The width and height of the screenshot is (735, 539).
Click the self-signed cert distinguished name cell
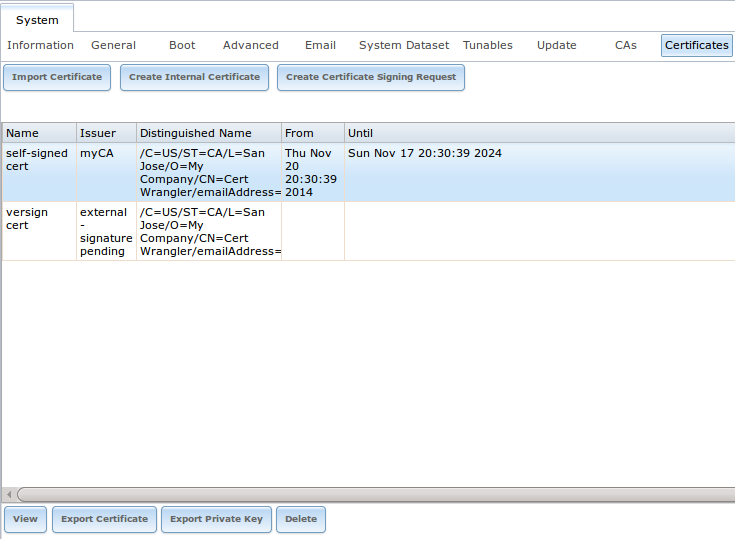tap(209, 172)
